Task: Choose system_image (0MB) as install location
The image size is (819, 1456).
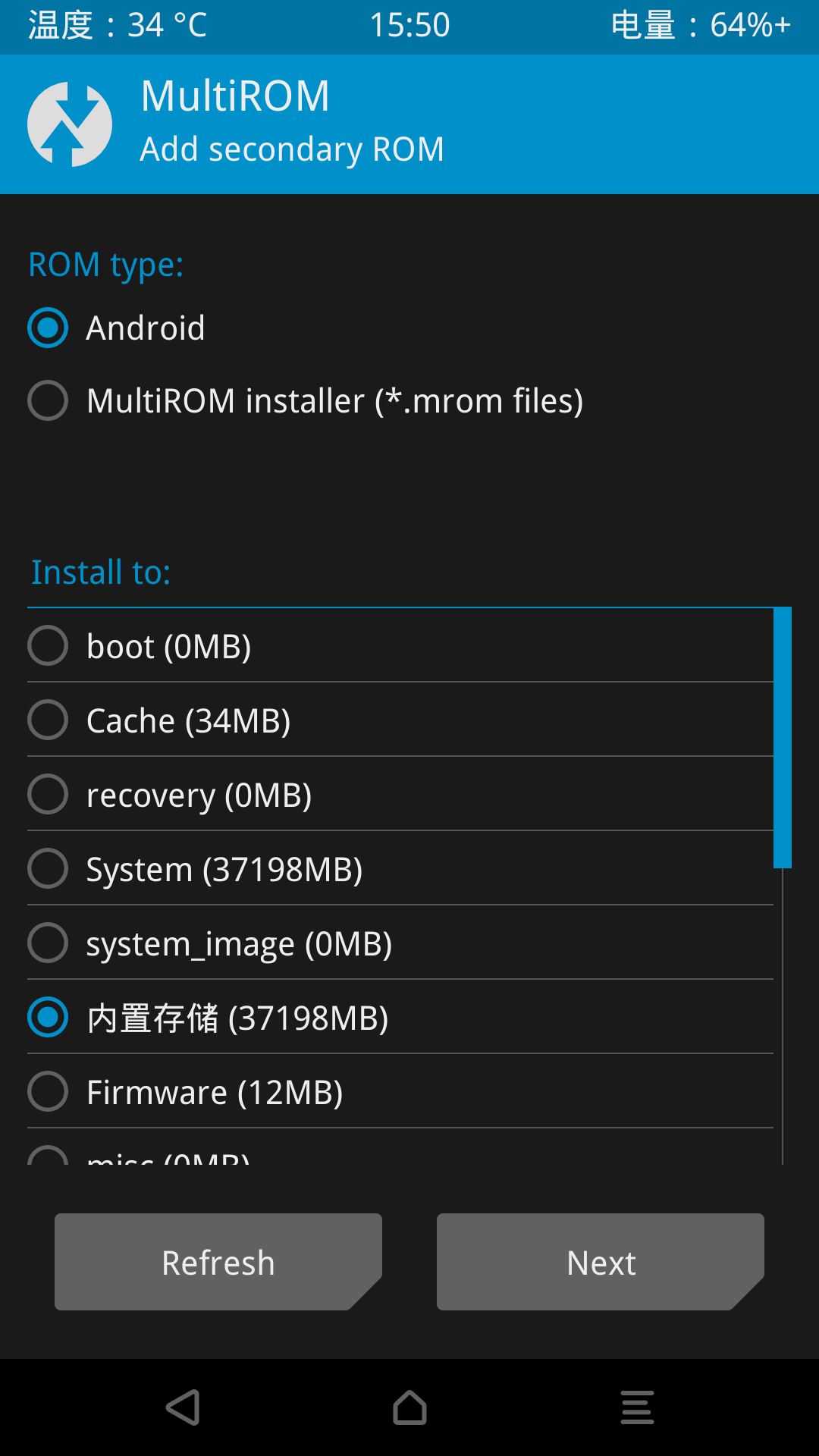Action: (400, 943)
